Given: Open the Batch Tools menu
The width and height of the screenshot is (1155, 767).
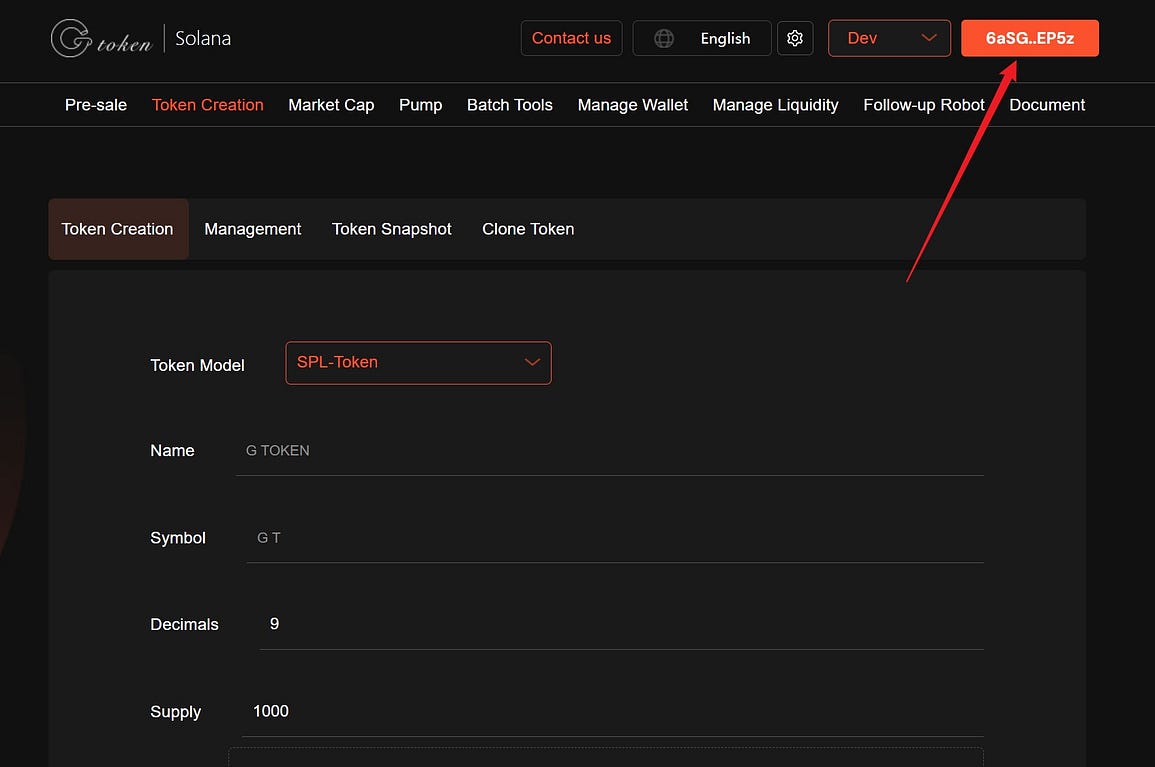Looking at the screenshot, I should [510, 105].
